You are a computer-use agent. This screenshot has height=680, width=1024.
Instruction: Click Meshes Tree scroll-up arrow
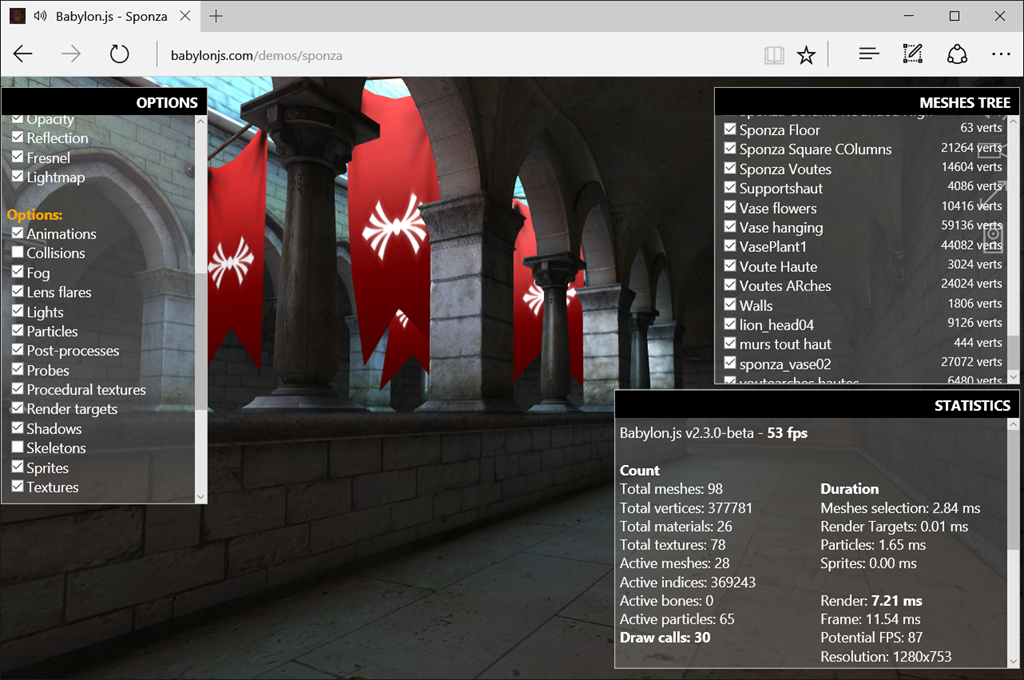pos(1013,121)
